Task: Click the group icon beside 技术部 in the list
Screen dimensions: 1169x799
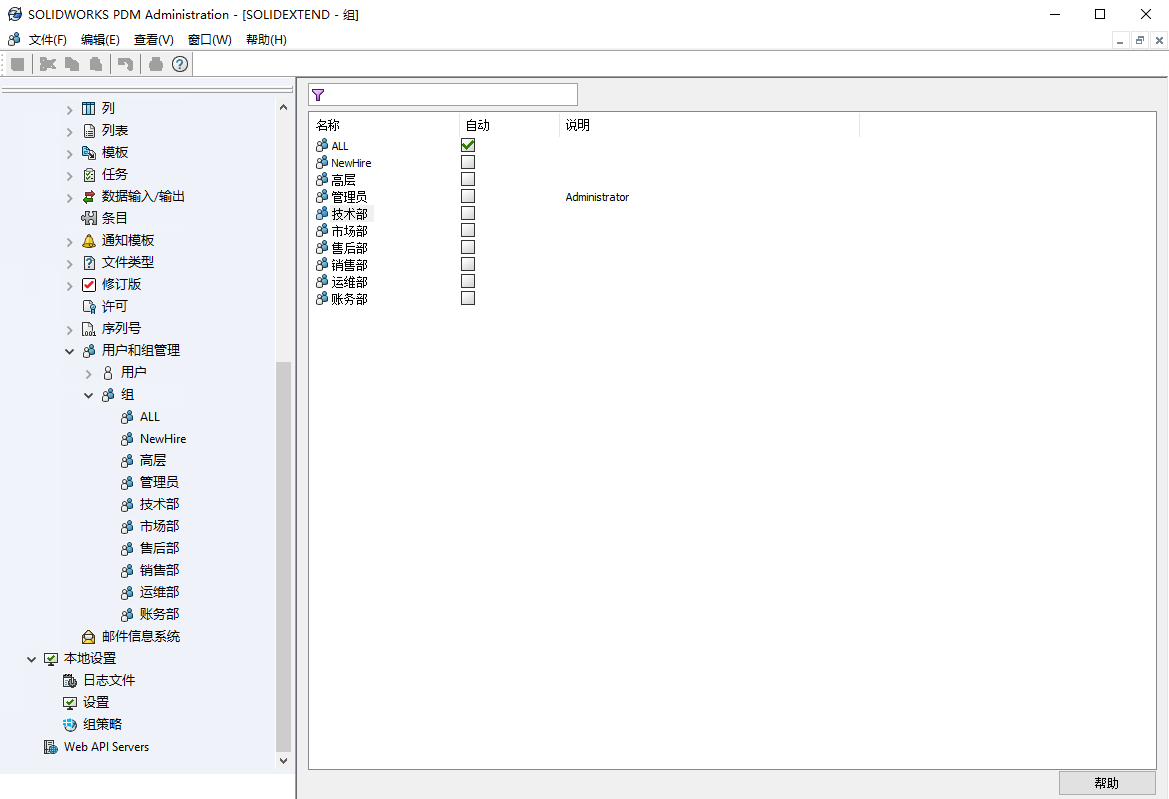Action: coord(319,213)
